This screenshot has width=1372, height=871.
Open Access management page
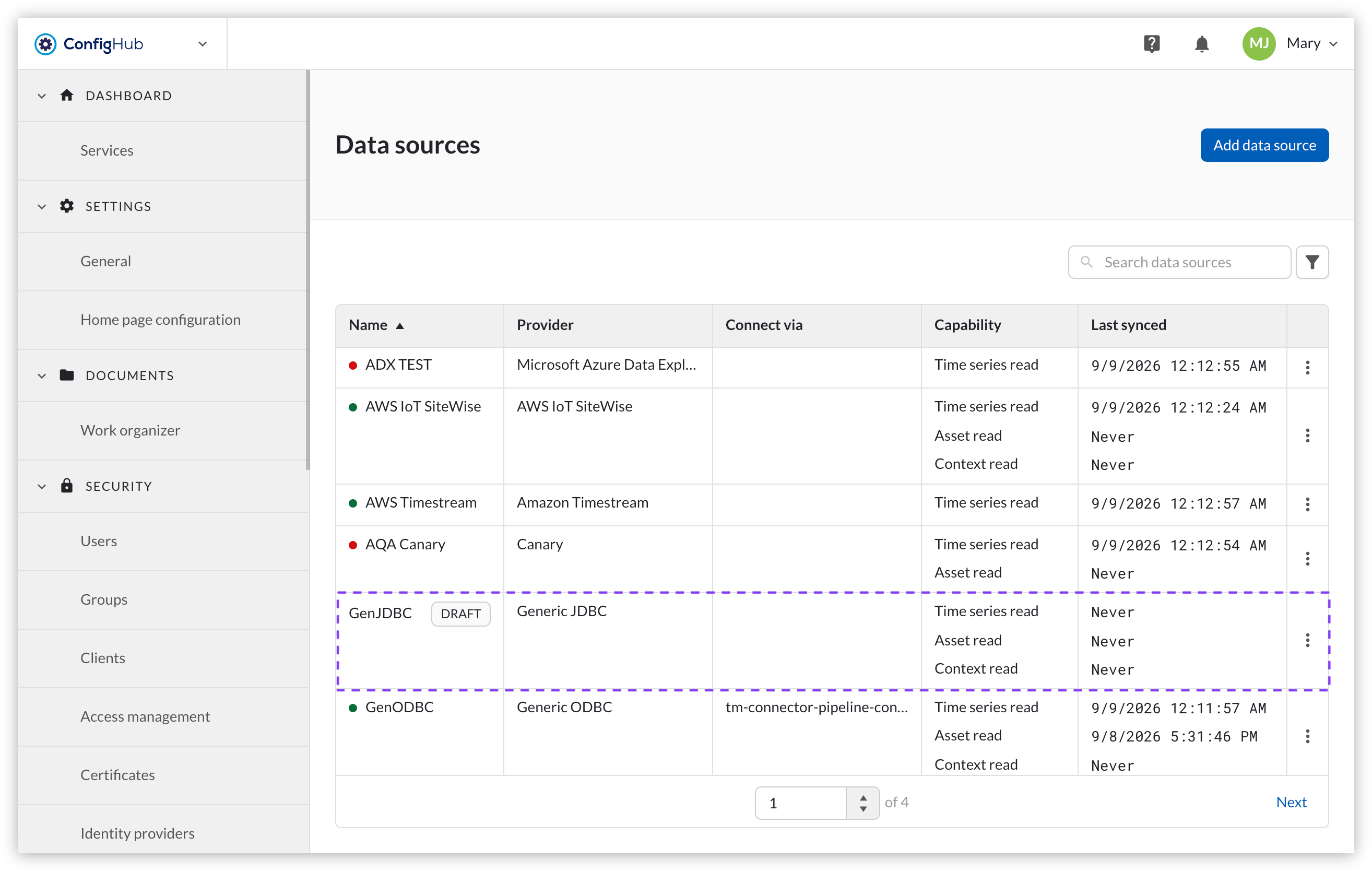pyautogui.click(x=145, y=716)
